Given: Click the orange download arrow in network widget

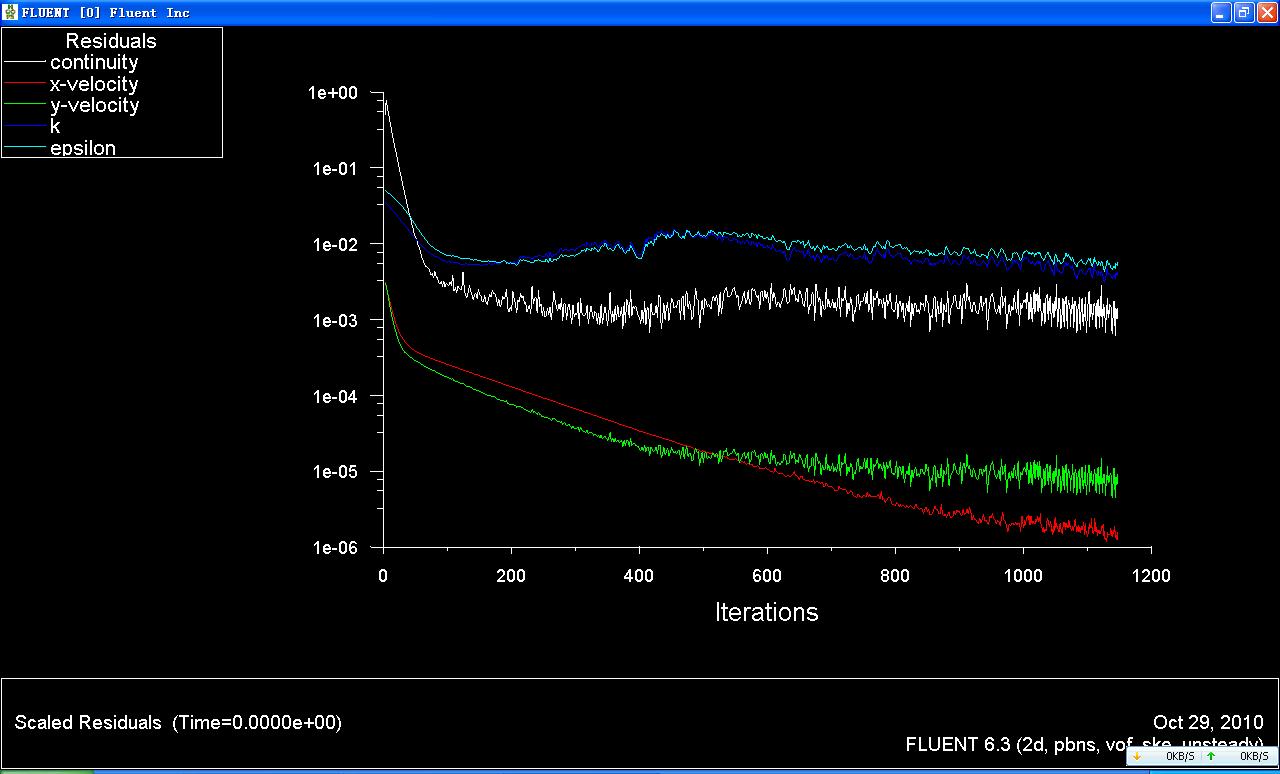Looking at the screenshot, I should pos(1137,757).
